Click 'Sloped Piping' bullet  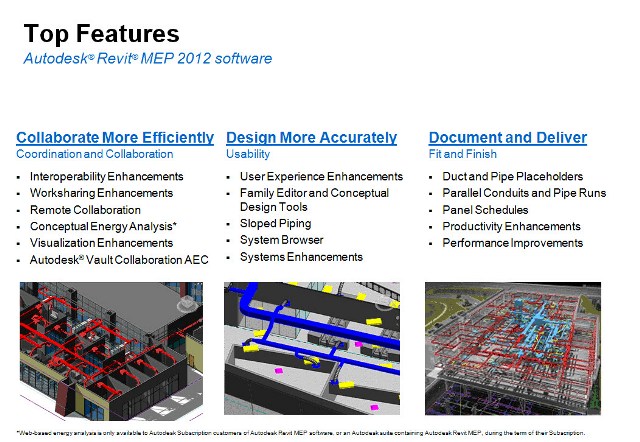tap(276, 224)
